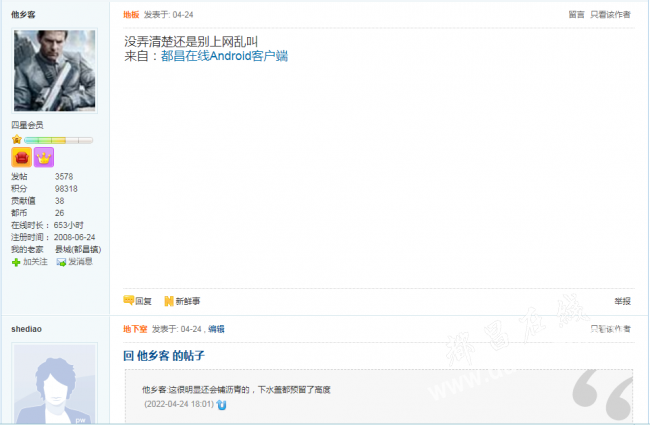Click the blue arrow icon after quote timestamp
This screenshot has width=650, height=425.
click(221, 405)
